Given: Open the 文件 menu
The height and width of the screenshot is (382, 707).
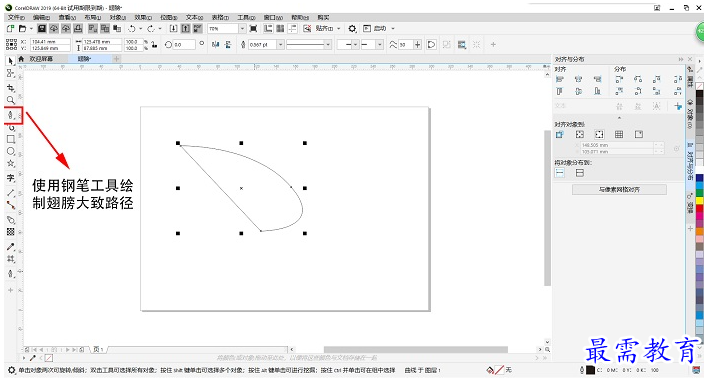Looking at the screenshot, I should point(16,17).
